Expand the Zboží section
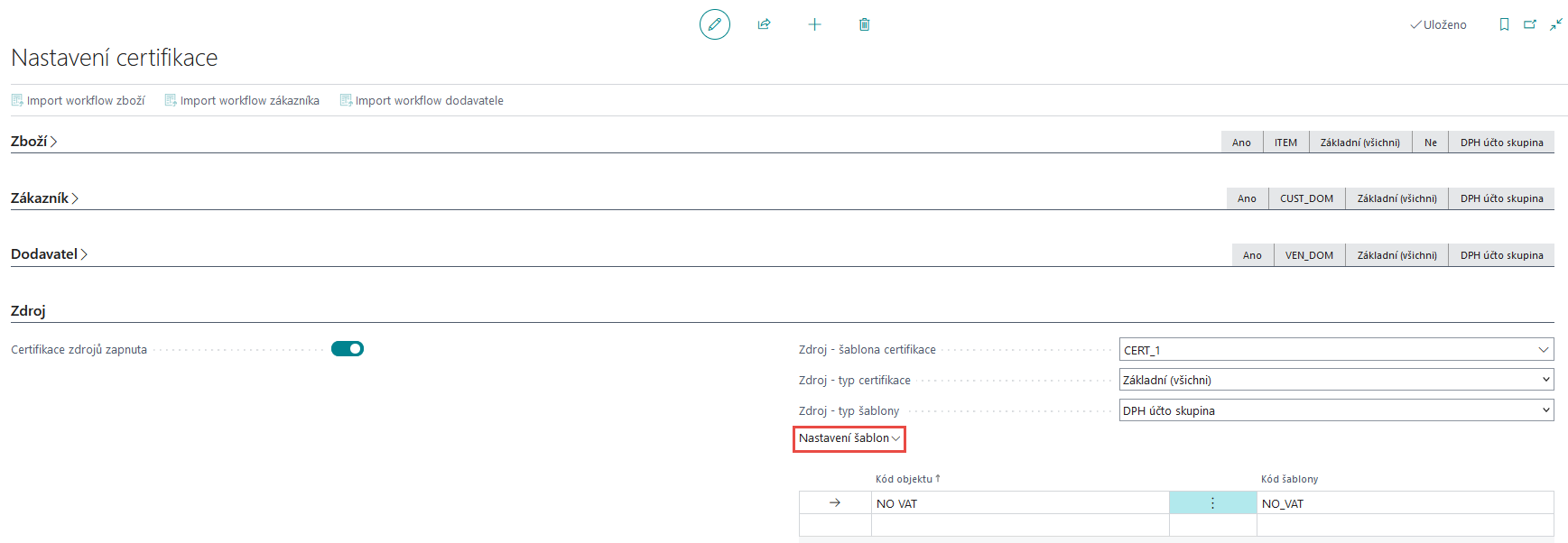This screenshot has height=543, width=1568. click(x=34, y=142)
